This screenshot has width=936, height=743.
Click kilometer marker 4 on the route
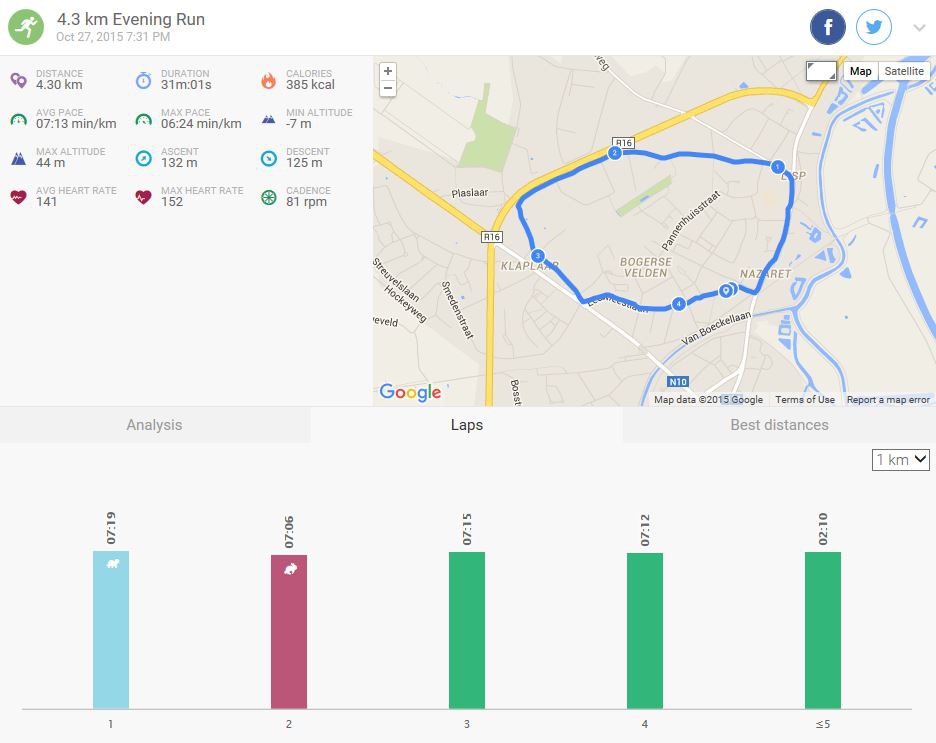(x=679, y=304)
